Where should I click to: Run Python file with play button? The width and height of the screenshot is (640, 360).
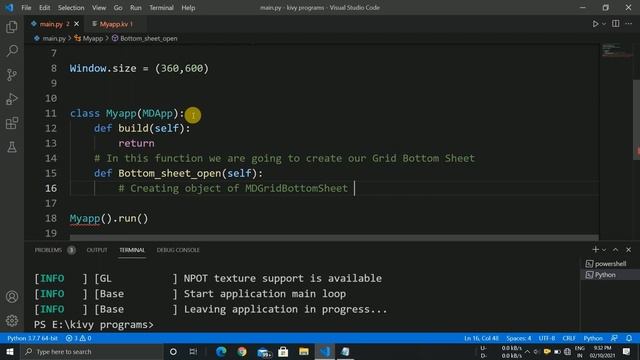click(x=596, y=24)
